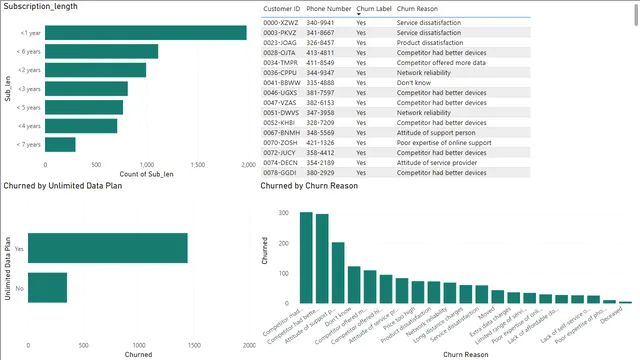This screenshot has height=360, width=640.
Task: Click phone number 341-8667
Action: click(320, 33)
